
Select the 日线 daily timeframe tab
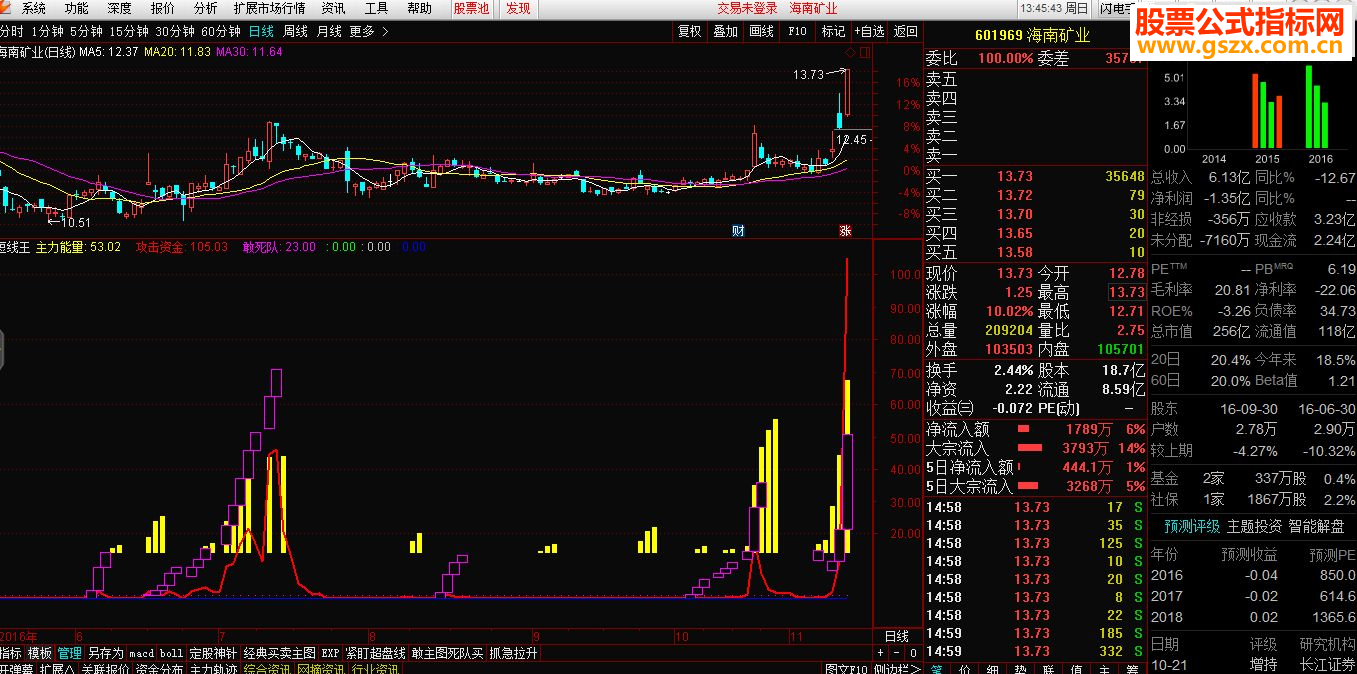pos(261,31)
